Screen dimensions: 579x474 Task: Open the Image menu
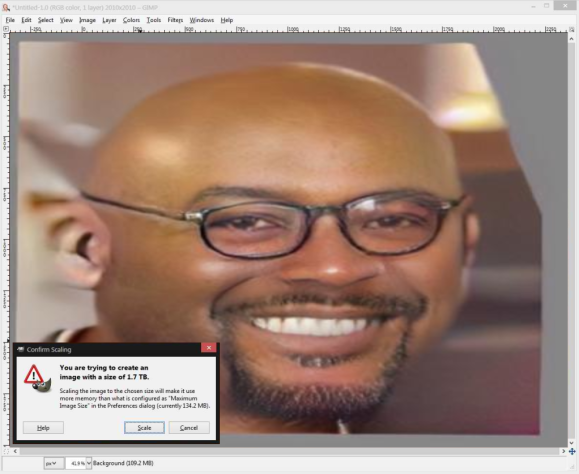(x=87, y=20)
